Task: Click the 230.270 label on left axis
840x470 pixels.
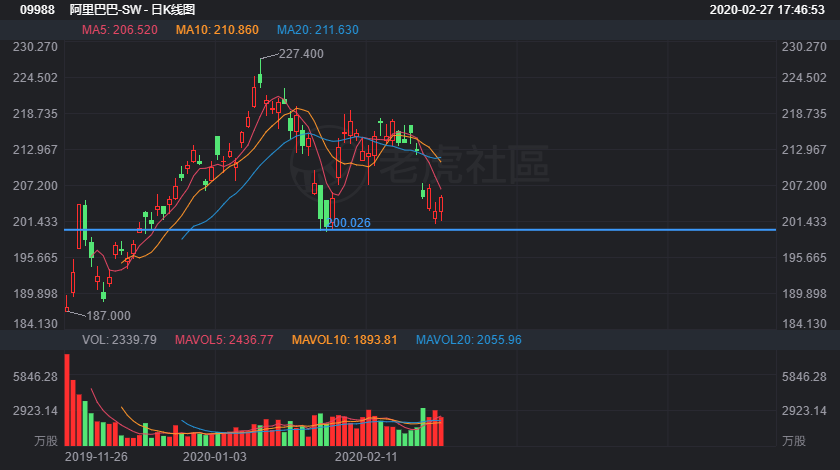Action: tap(31, 47)
